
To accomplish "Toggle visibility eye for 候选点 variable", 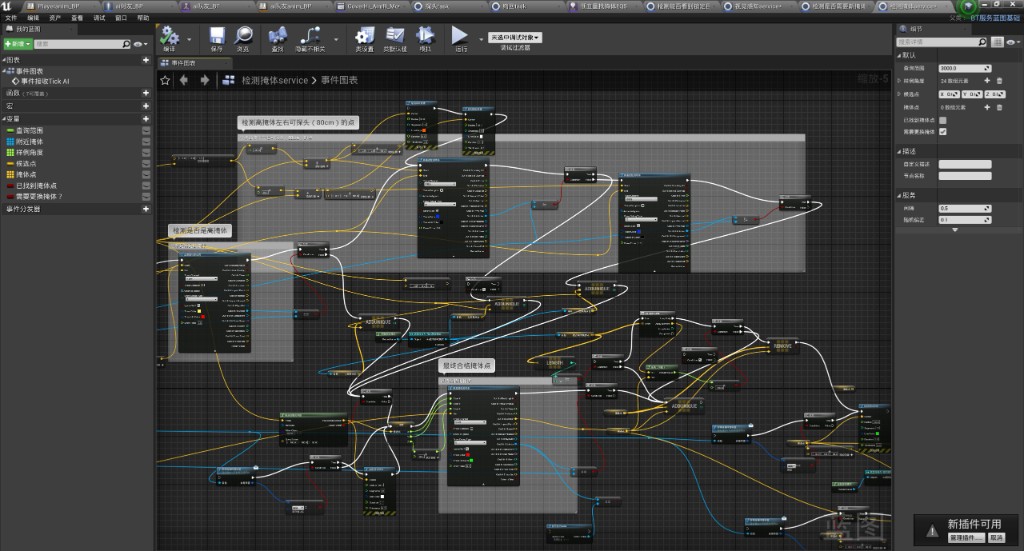I will [146, 164].
